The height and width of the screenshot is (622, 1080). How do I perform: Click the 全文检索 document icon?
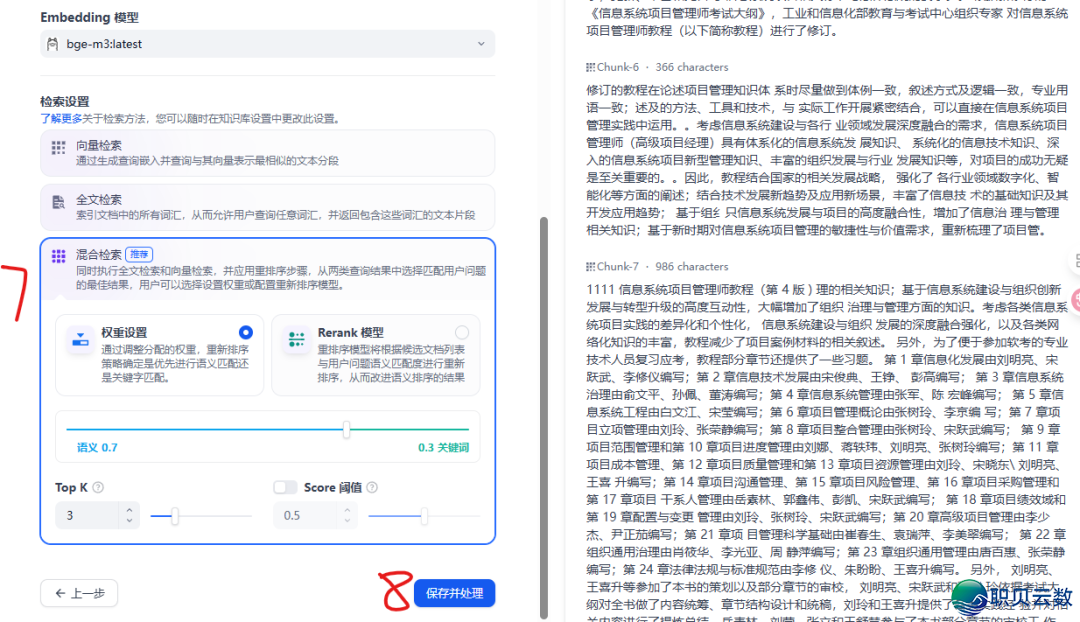58,201
